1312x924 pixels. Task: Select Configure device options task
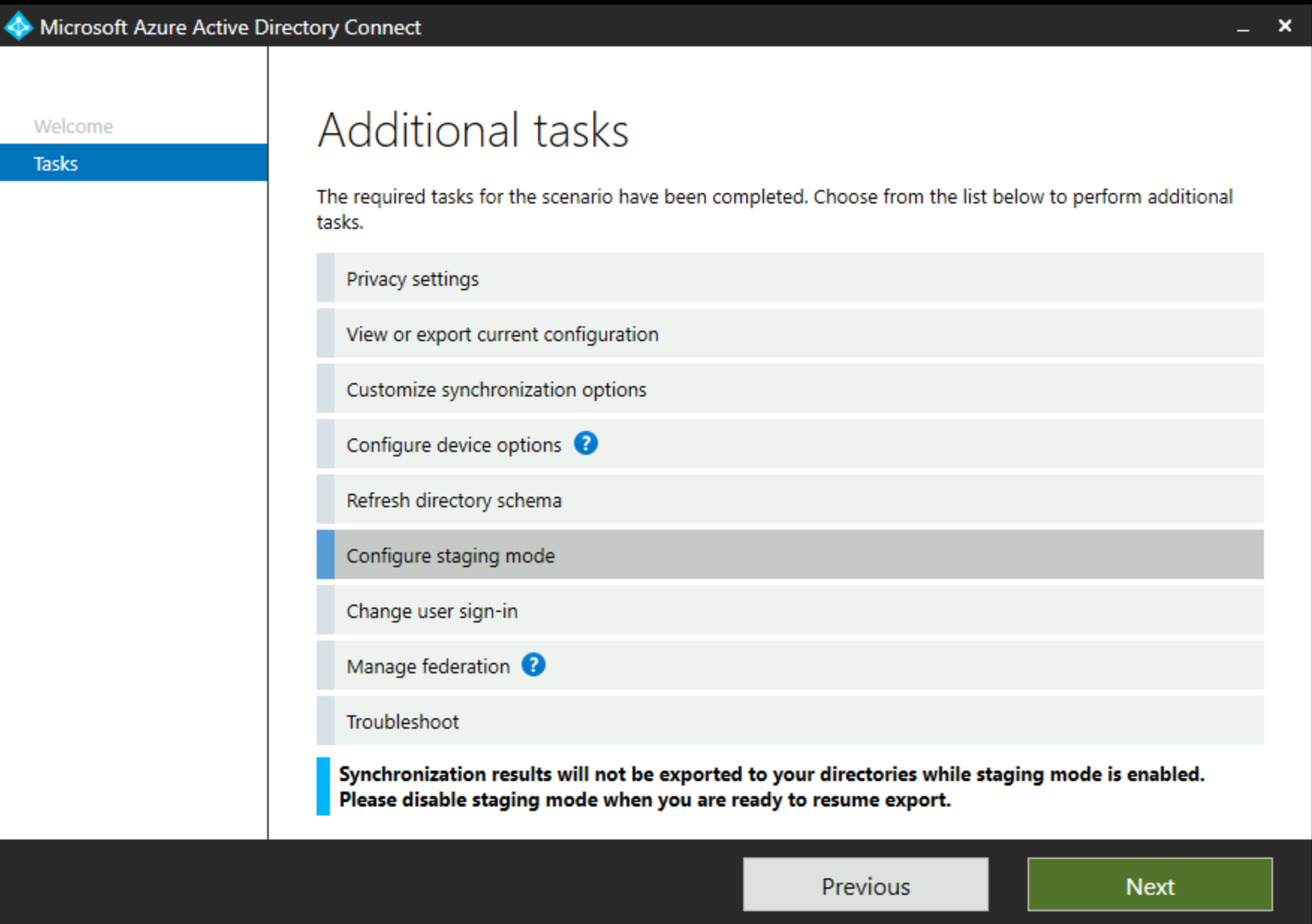click(x=790, y=444)
